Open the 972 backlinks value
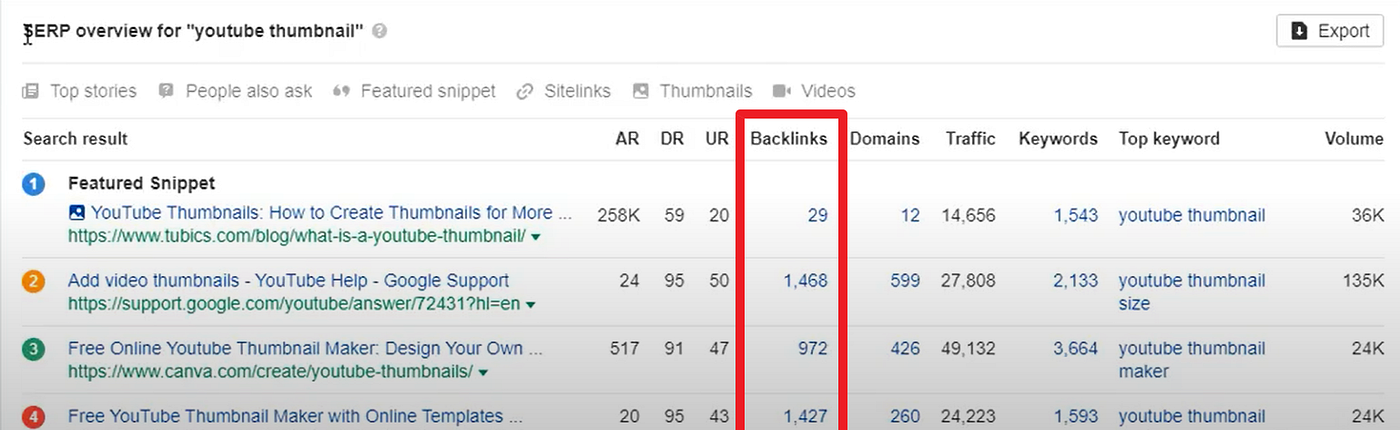 [813, 349]
